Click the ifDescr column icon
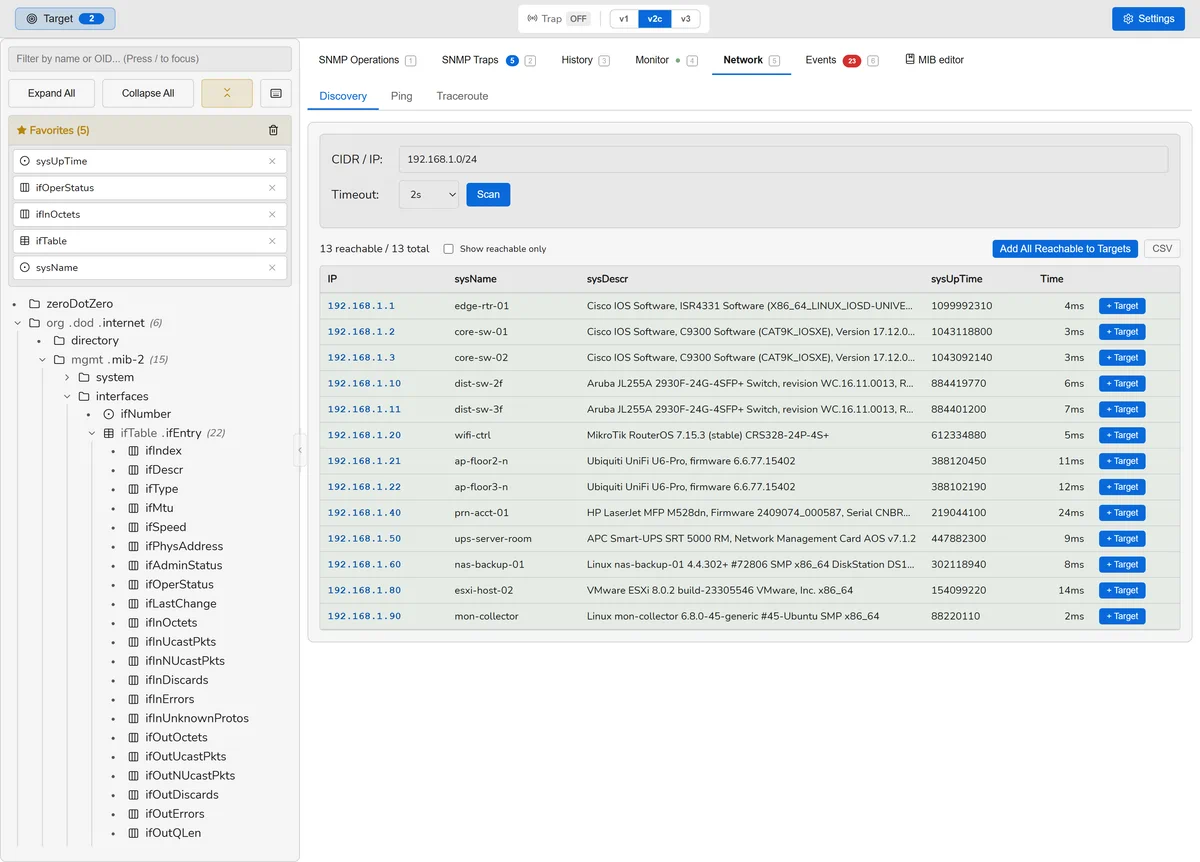Image resolution: width=1200 pixels, height=862 pixels. point(134,470)
